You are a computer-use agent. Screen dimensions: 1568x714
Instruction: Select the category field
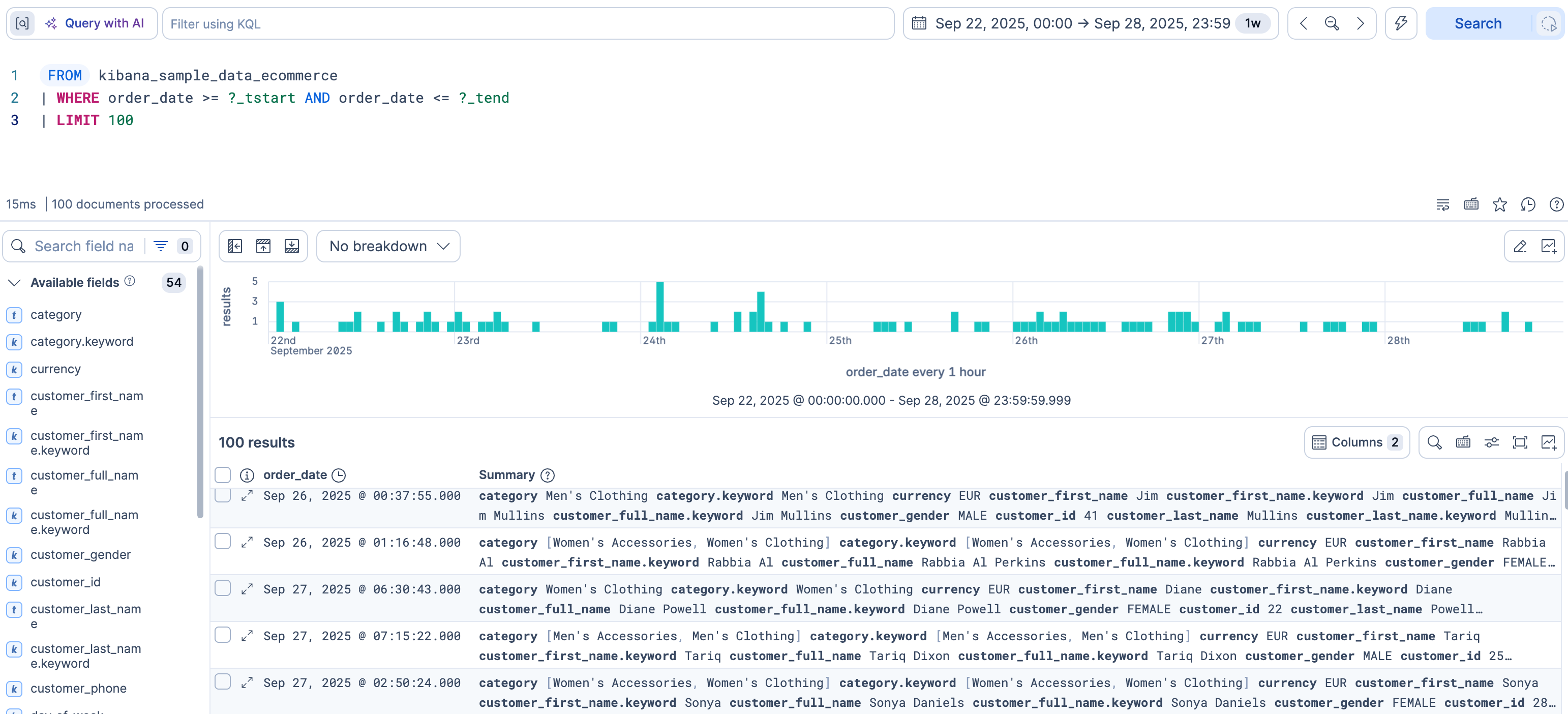click(x=55, y=315)
